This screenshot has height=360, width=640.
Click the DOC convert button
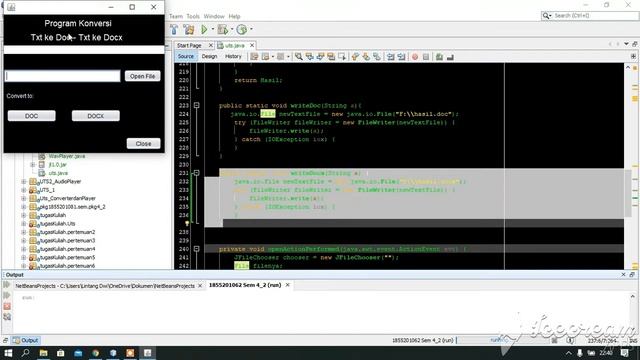[31, 116]
